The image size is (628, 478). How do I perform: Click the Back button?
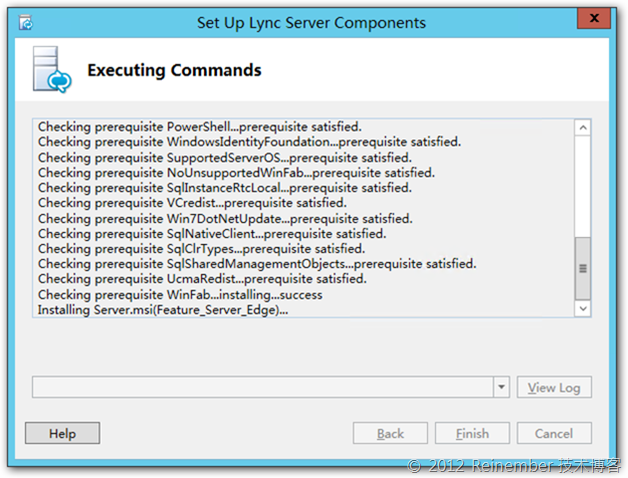pyautogui.click(x=390, y=433)
